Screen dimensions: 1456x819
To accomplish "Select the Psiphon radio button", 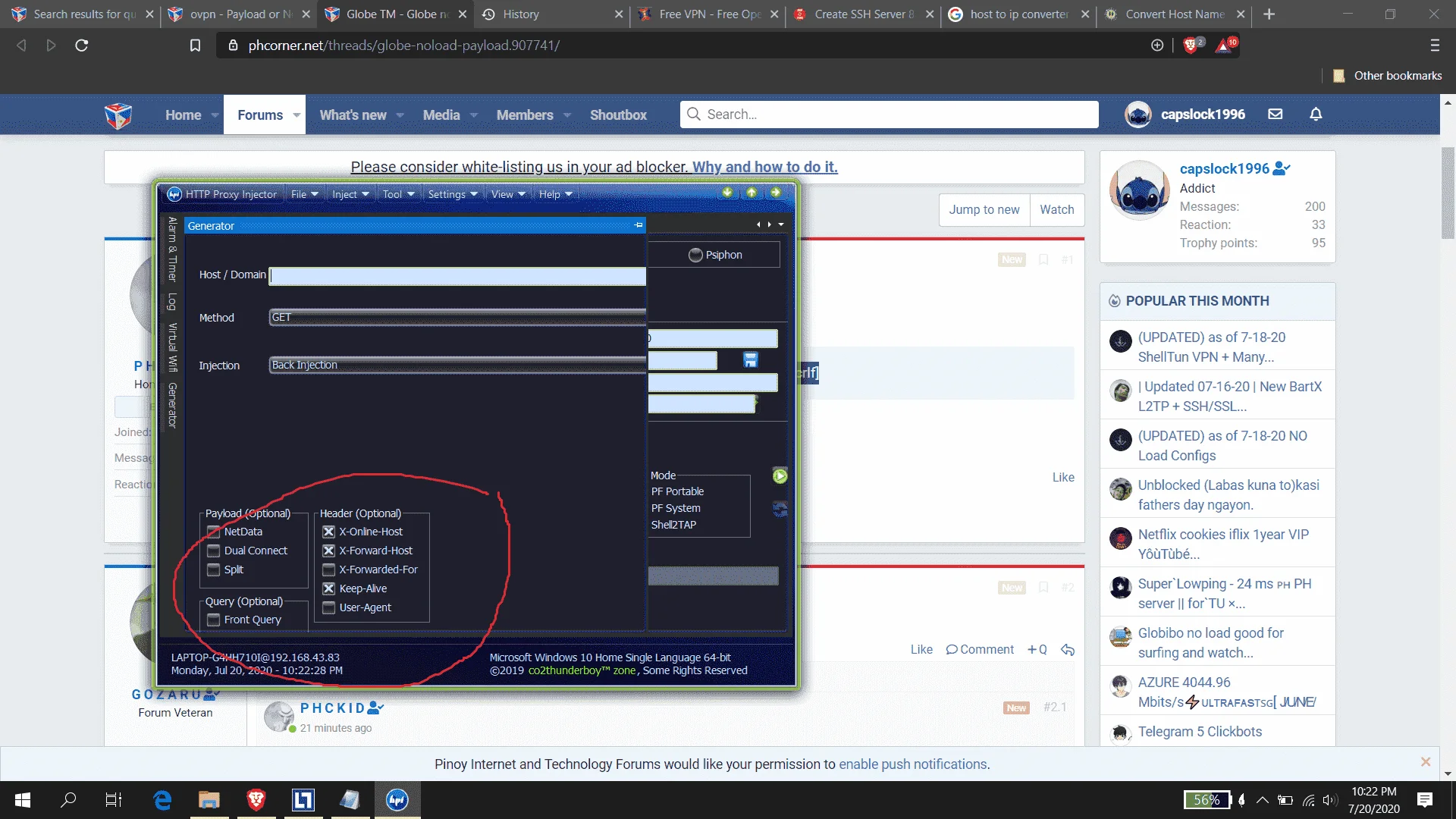I will pos(695,255).
